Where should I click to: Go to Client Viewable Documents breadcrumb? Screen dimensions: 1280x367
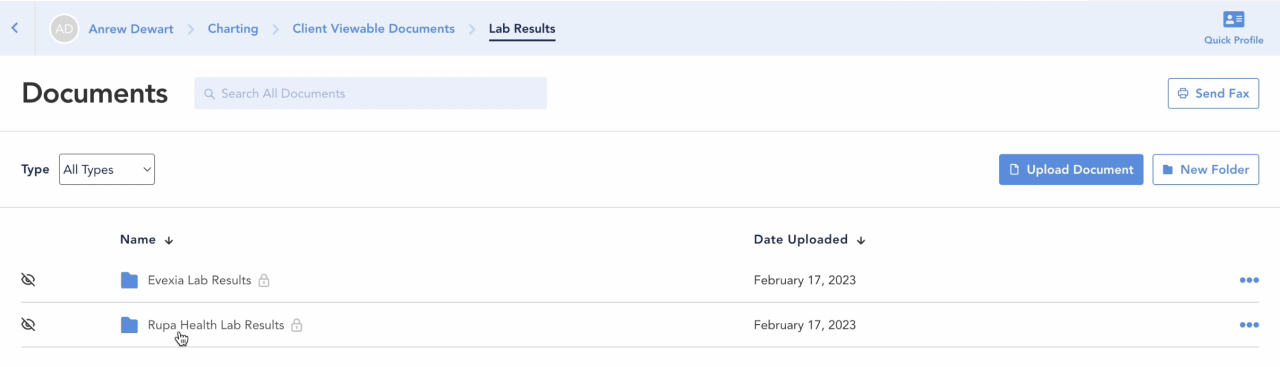coord(373,29)
